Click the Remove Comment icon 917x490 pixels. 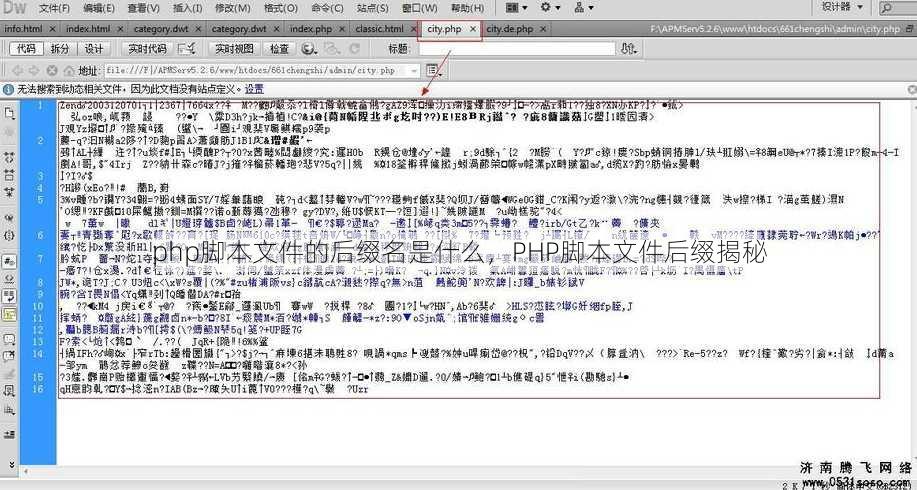click(9, 356)
